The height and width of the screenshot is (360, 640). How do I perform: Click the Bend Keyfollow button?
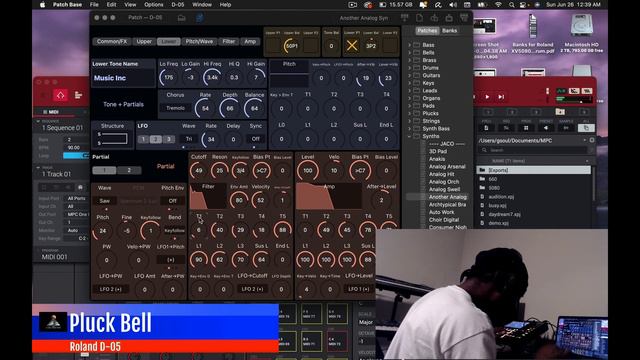[174, 231]
